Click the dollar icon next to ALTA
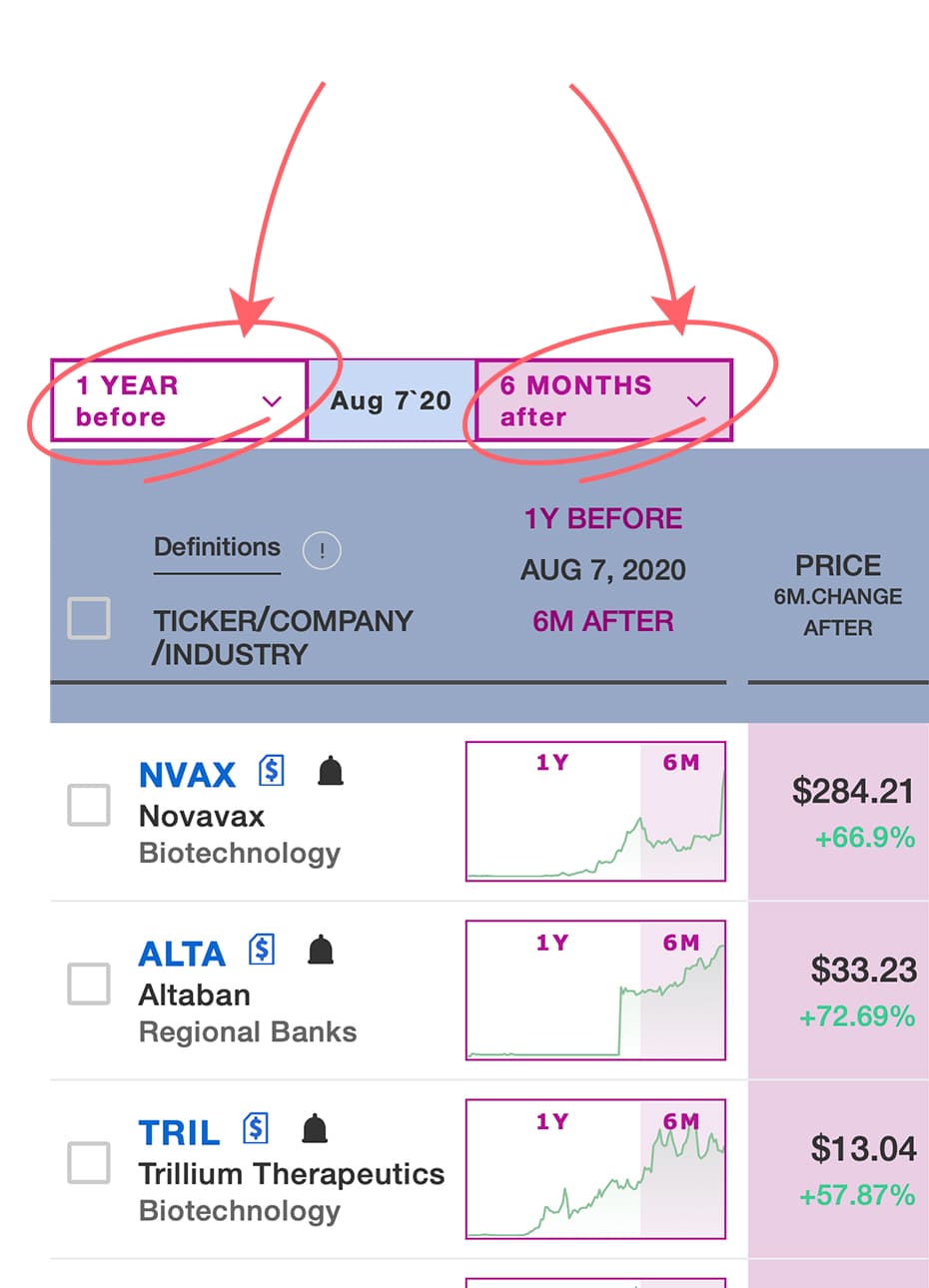The image size is (929, 1288). pyautogui.click(x=262, y=950)
